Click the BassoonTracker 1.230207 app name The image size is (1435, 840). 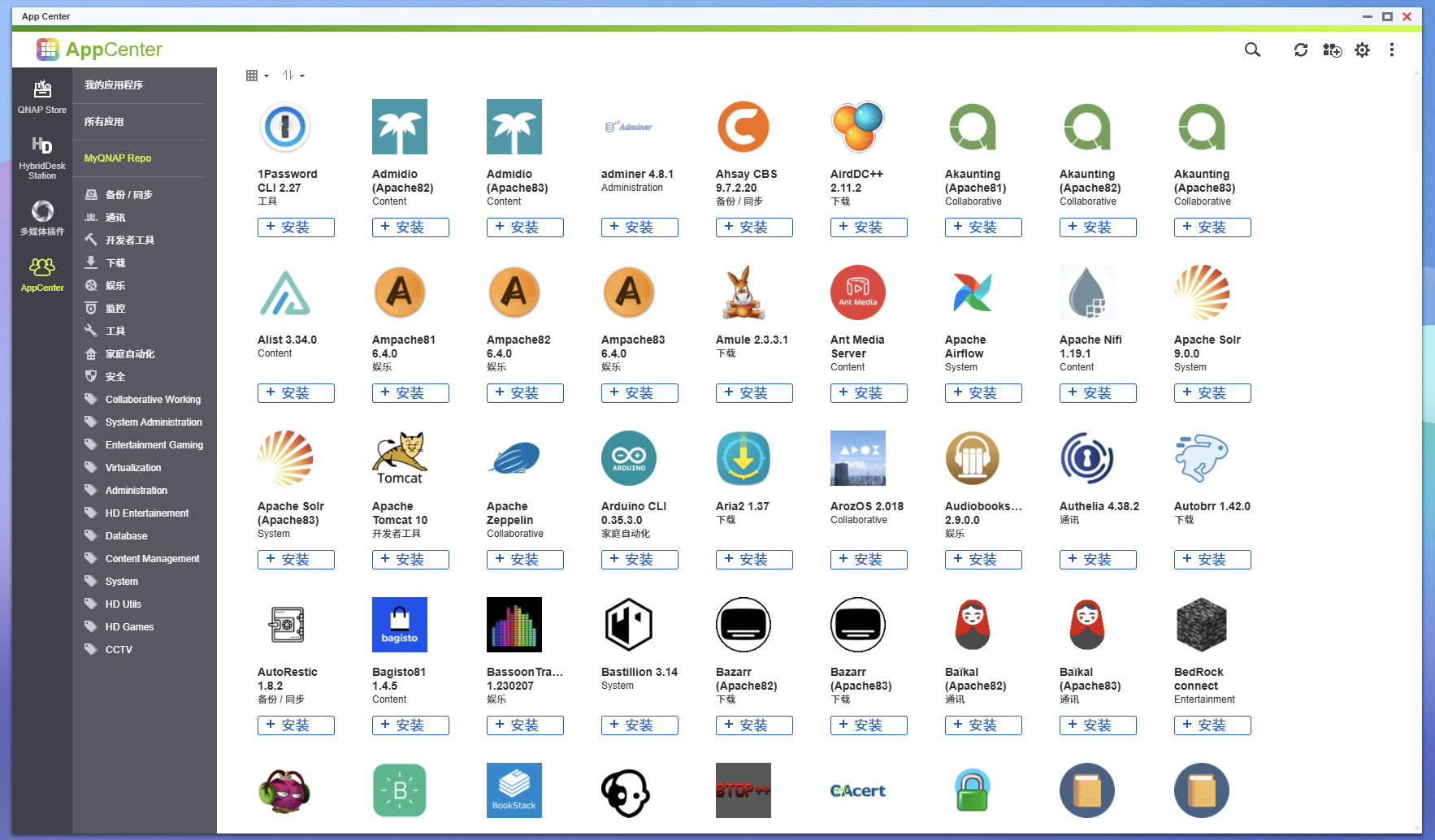(x=525, y=679)
